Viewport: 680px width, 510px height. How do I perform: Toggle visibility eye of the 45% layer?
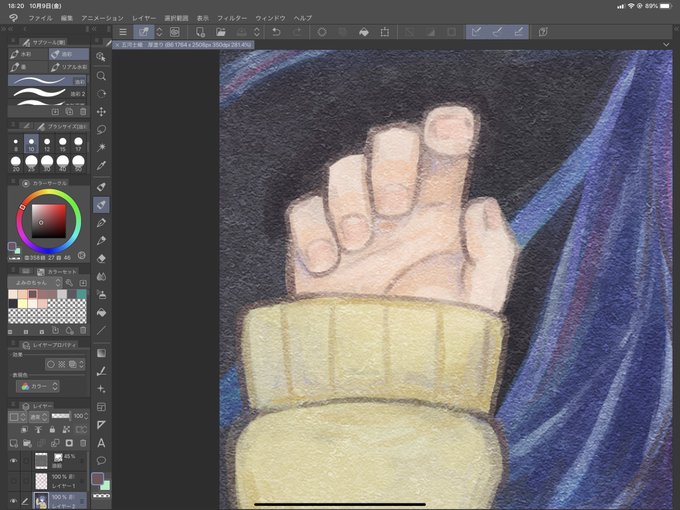(13, 461)
